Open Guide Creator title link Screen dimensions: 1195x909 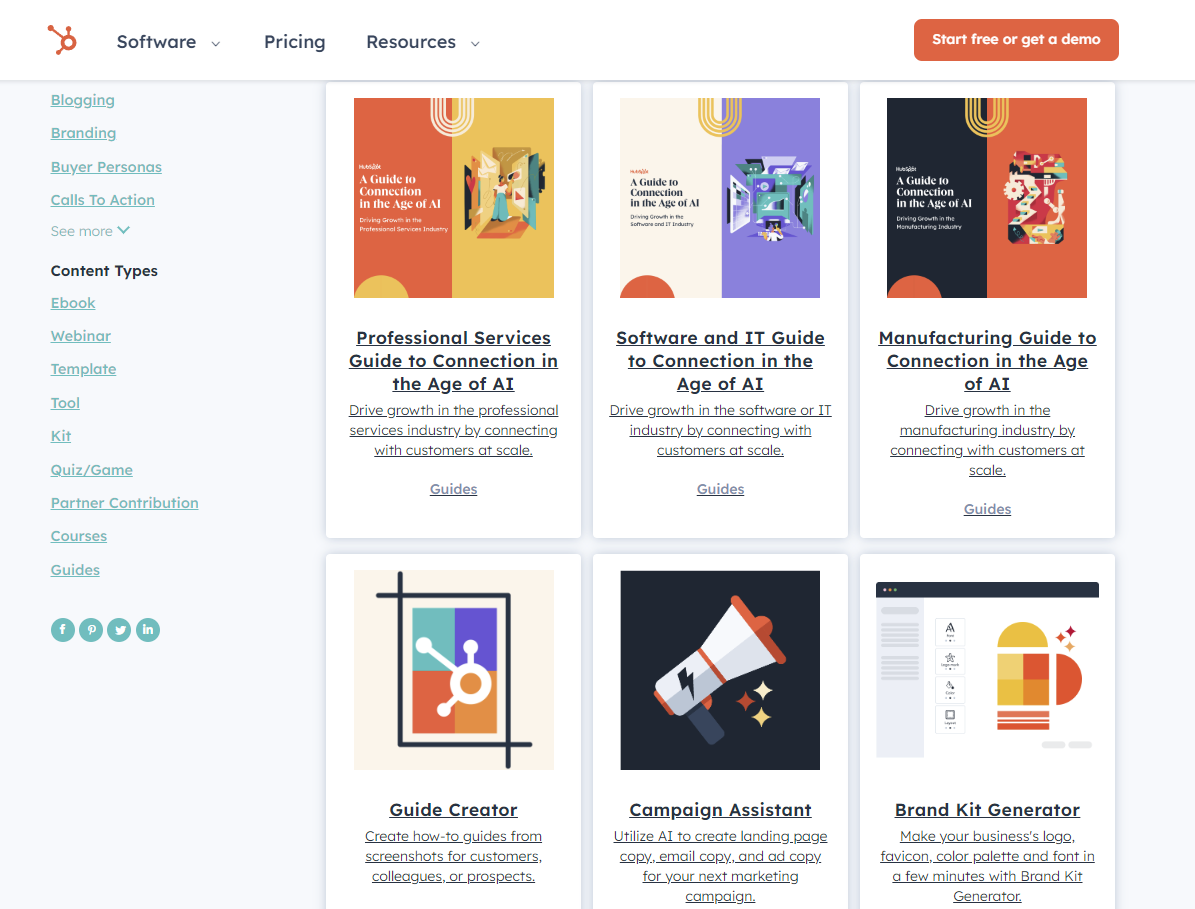point(453,809)
